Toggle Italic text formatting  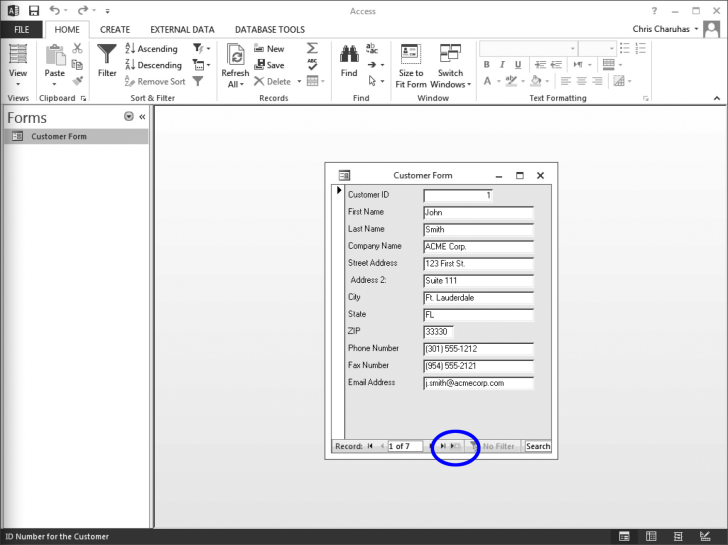(501, 65)
